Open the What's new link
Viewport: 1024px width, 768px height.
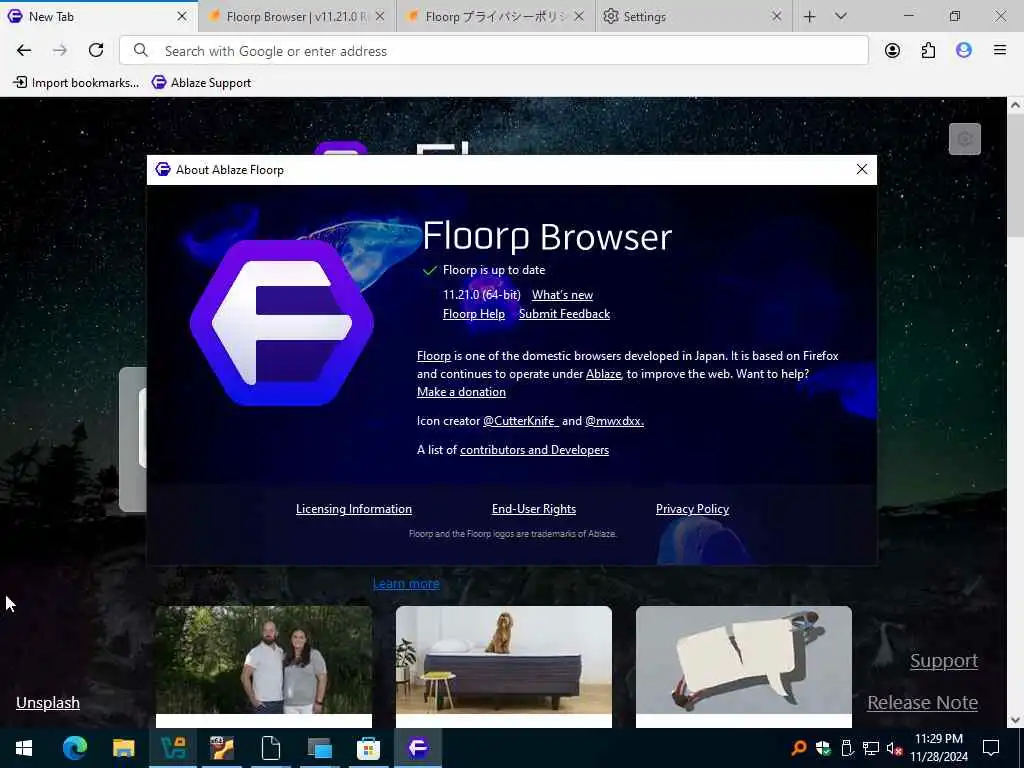[x=562, y=295]
